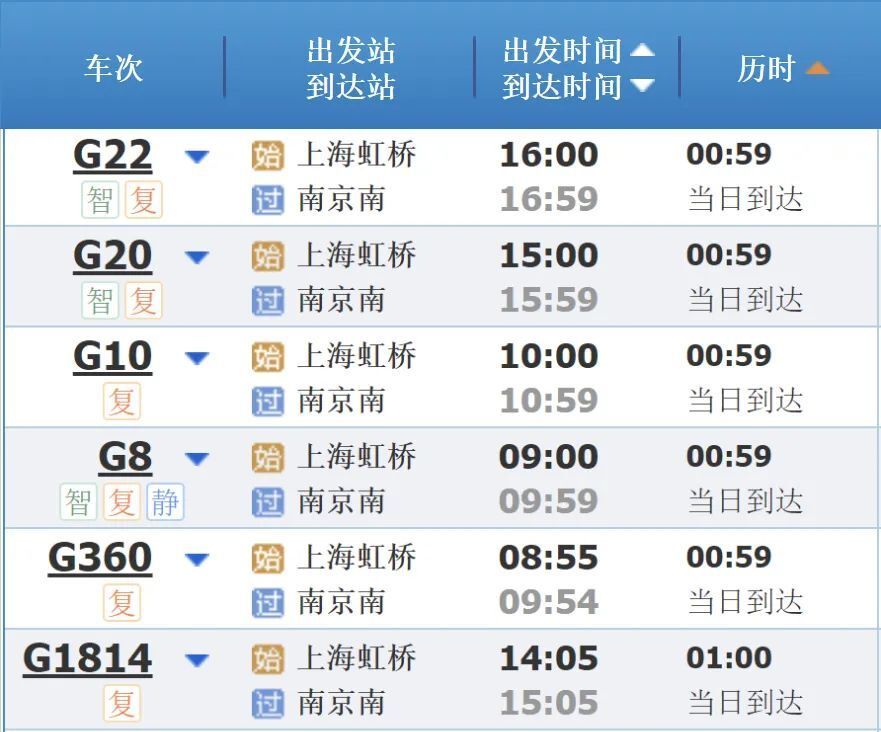Click the 过 passing station icon beside 南京南 for G10
The width and height of the screenshot is (881, 732).
pos(268,402)
